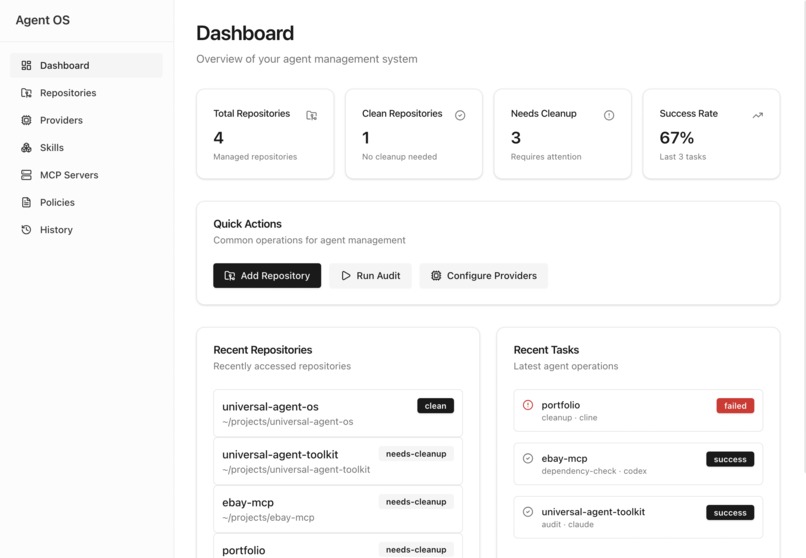Click the Managed repositories caption
Viewport: 806px width, 558px height.
(255, 157)
